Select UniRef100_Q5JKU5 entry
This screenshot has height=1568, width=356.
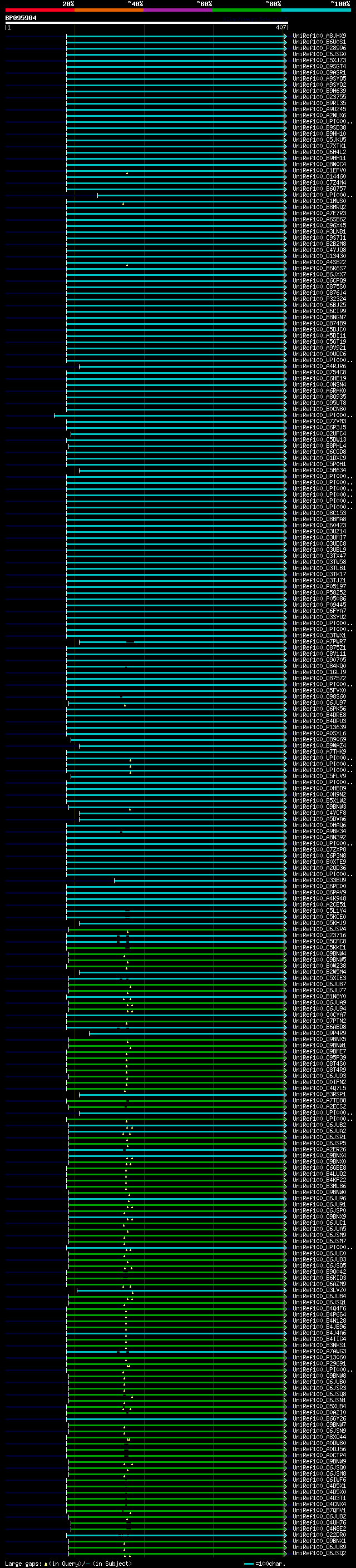tap(319, 140)
